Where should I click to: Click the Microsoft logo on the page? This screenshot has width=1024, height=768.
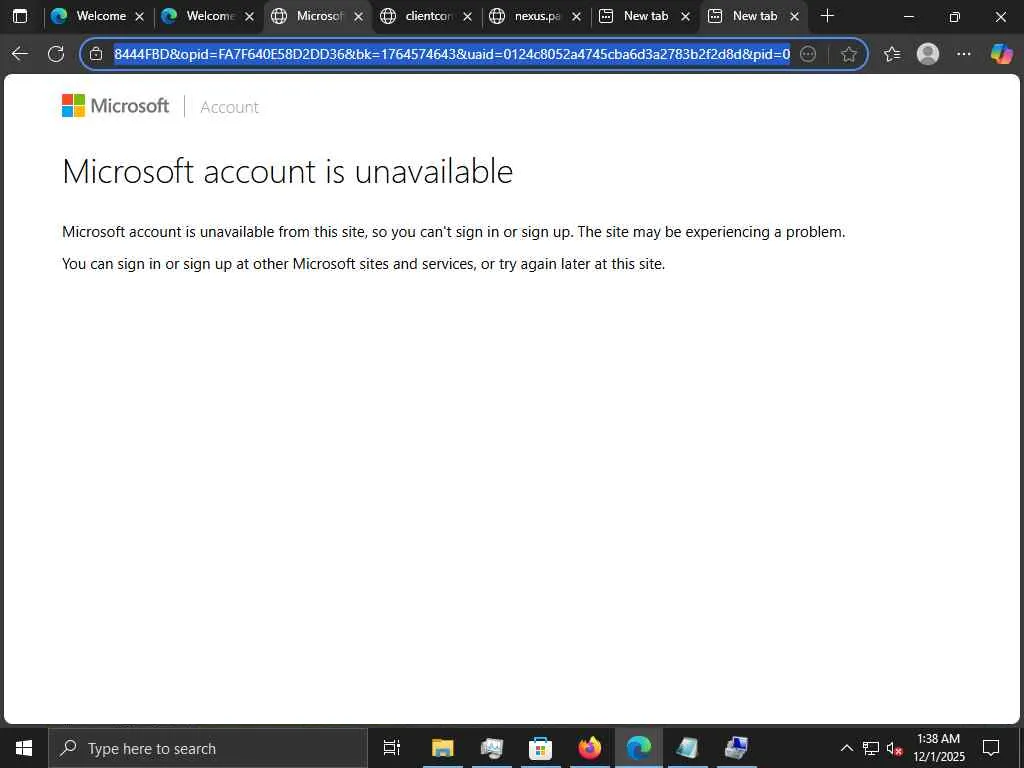coord(116,106)
